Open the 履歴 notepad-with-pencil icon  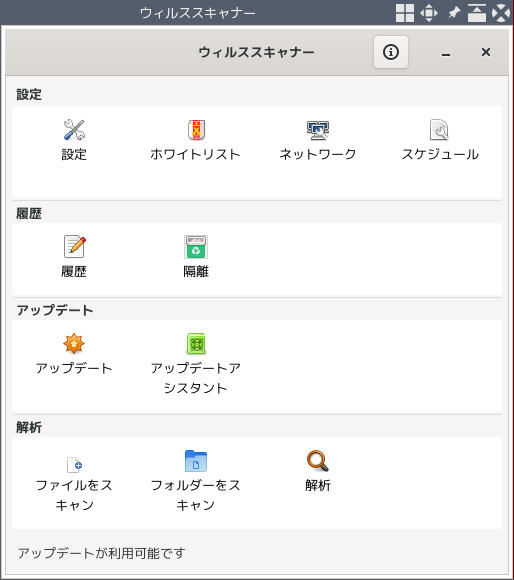(74, 247)
